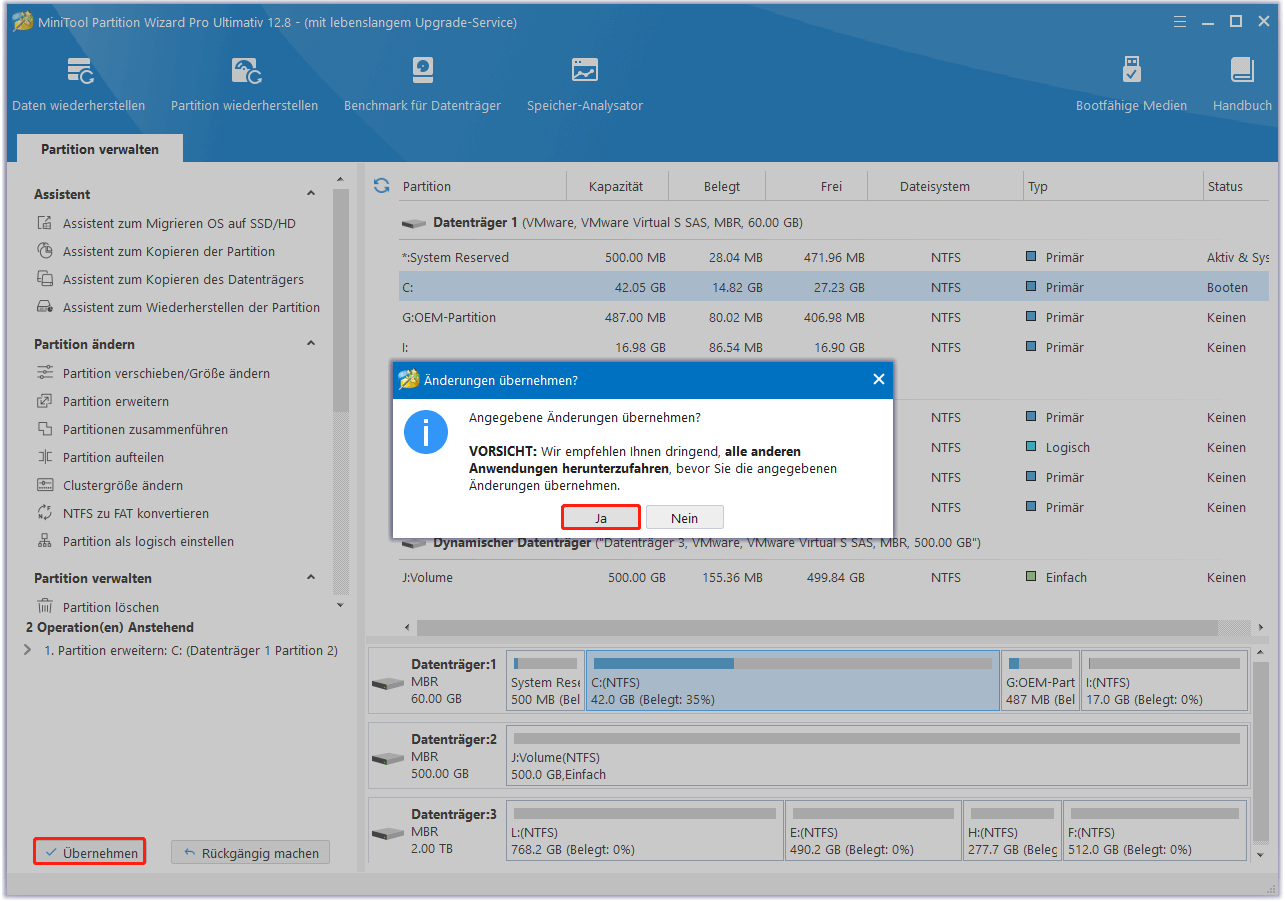This screenshot has height=902, width=1285.
Task: Confirm with the Ja button
Action: coord(601,518)
